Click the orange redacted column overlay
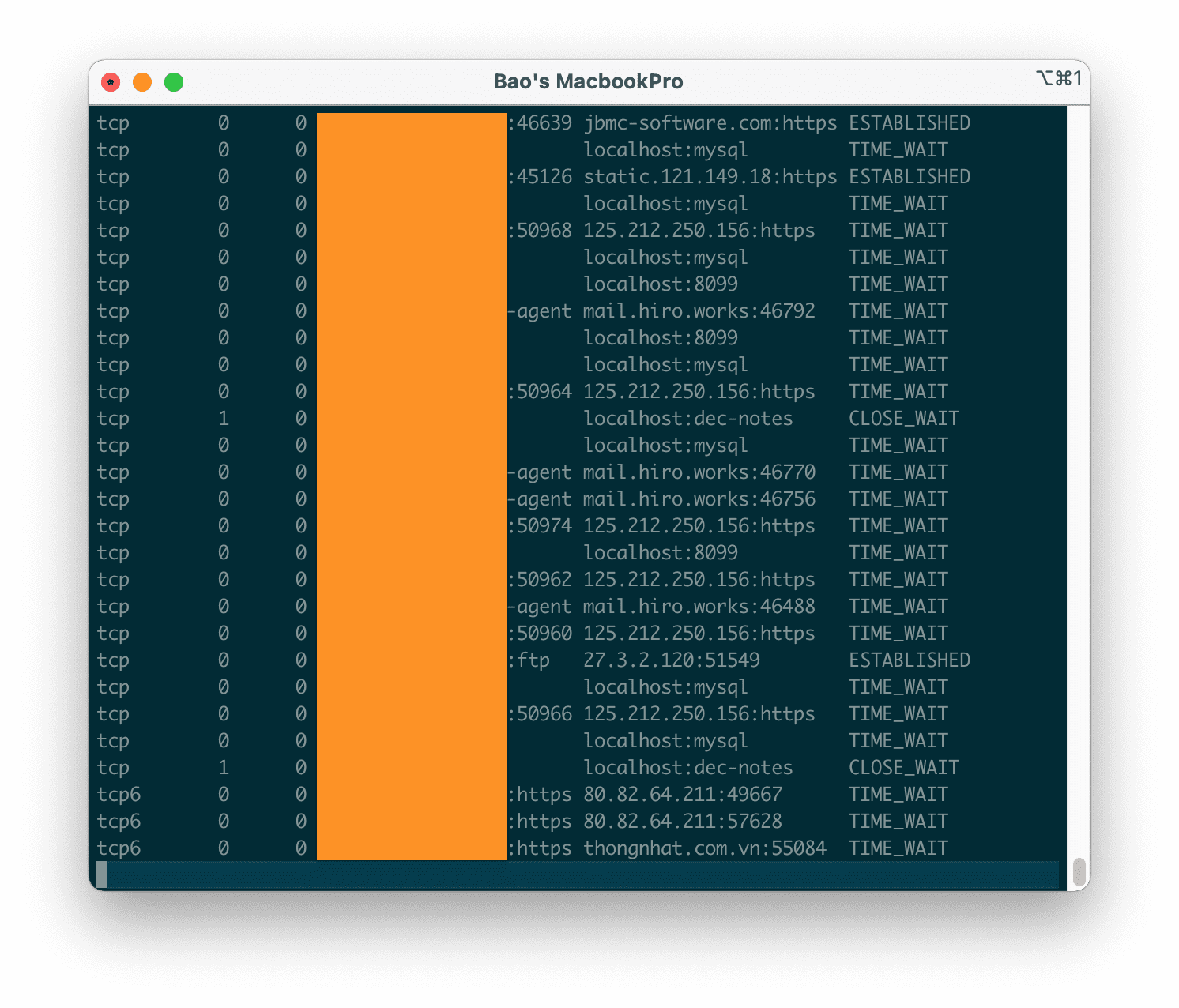 pos(411,486)
